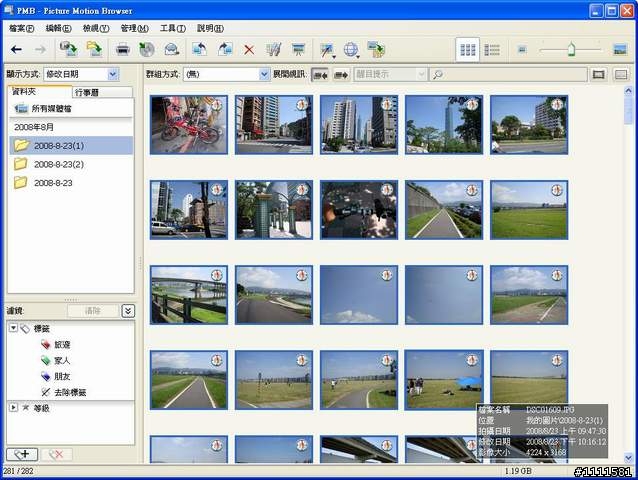Open the 編輯 menu
This screenshot has width=638, height=480.
(x=59, y=28)
